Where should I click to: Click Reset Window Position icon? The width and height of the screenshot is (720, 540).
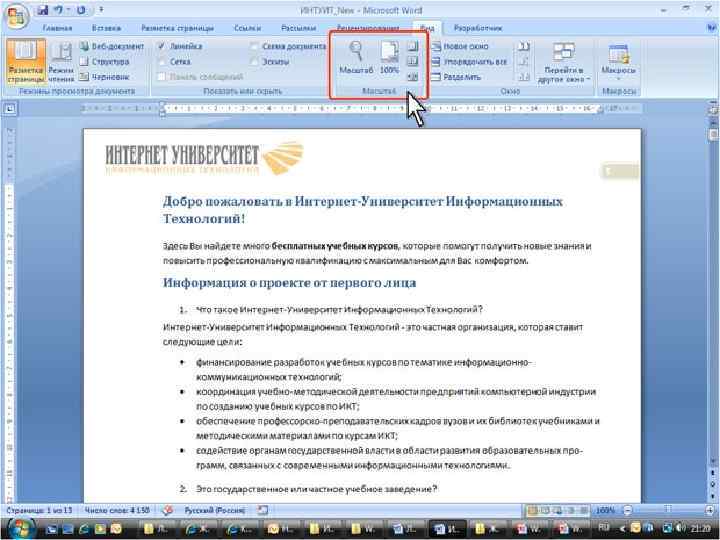click(x=523, y=77)
